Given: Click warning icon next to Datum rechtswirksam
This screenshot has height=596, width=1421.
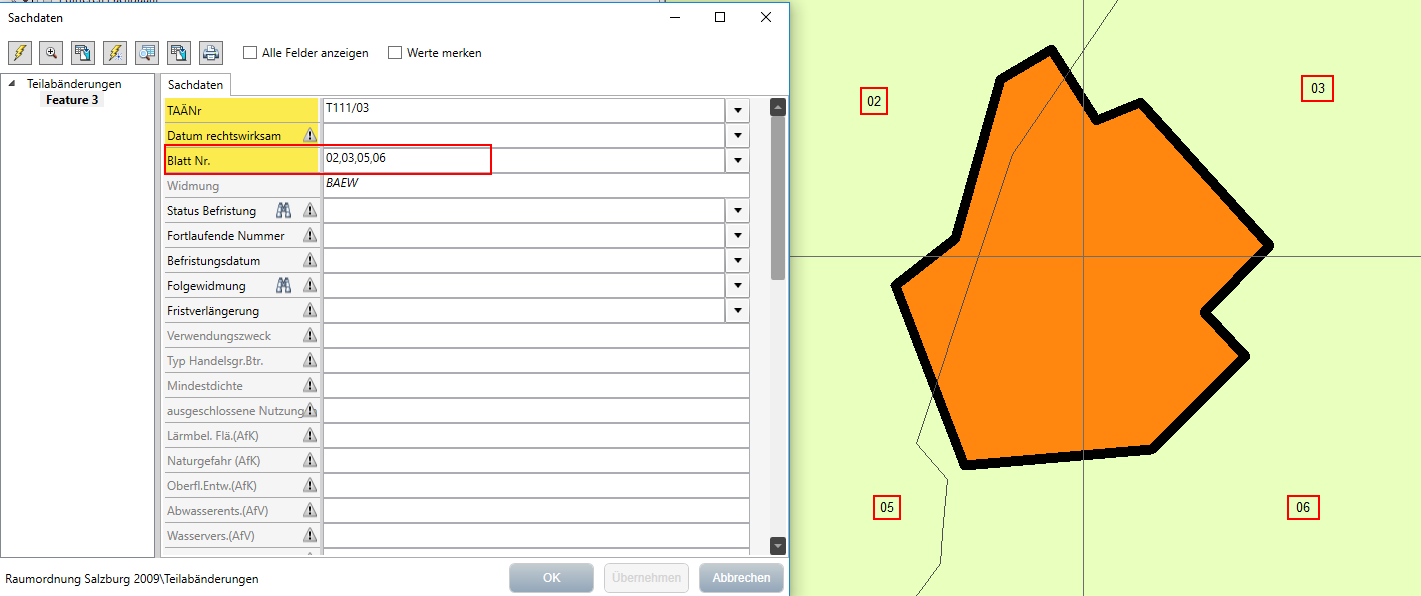Looking at the screenshot, I should [310, 136].
